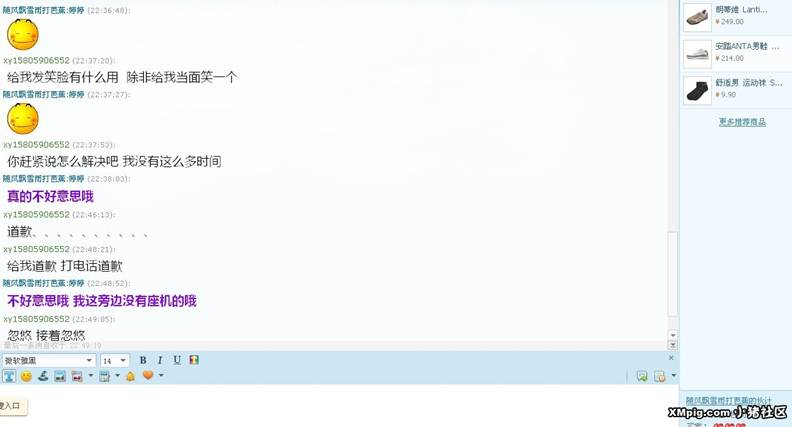Open the chat history icon with green arrow

coord(642,376)
